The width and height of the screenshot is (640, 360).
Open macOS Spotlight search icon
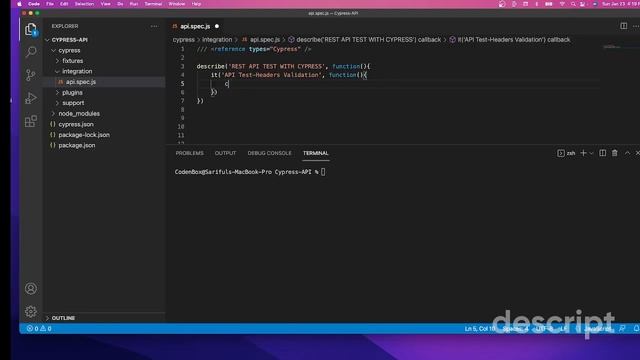(x=573, y=4)
